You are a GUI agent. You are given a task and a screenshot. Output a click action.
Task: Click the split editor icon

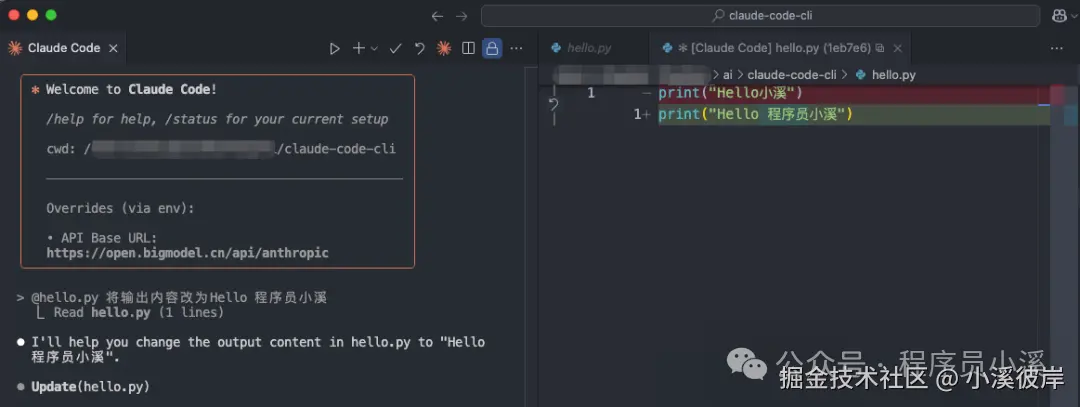468,48
